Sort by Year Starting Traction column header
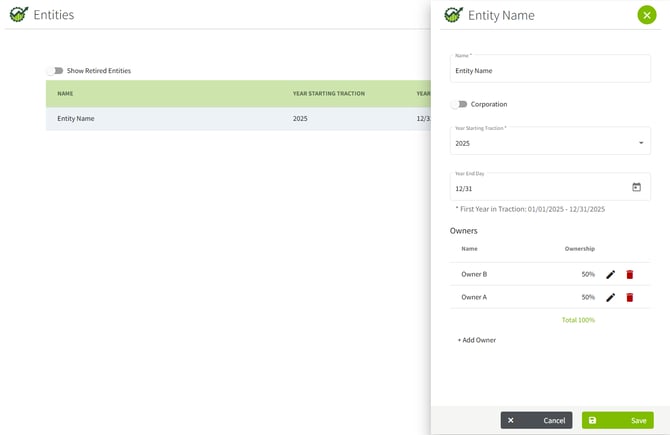This screenshot has width=670, height=435. (x=328, y=94)
